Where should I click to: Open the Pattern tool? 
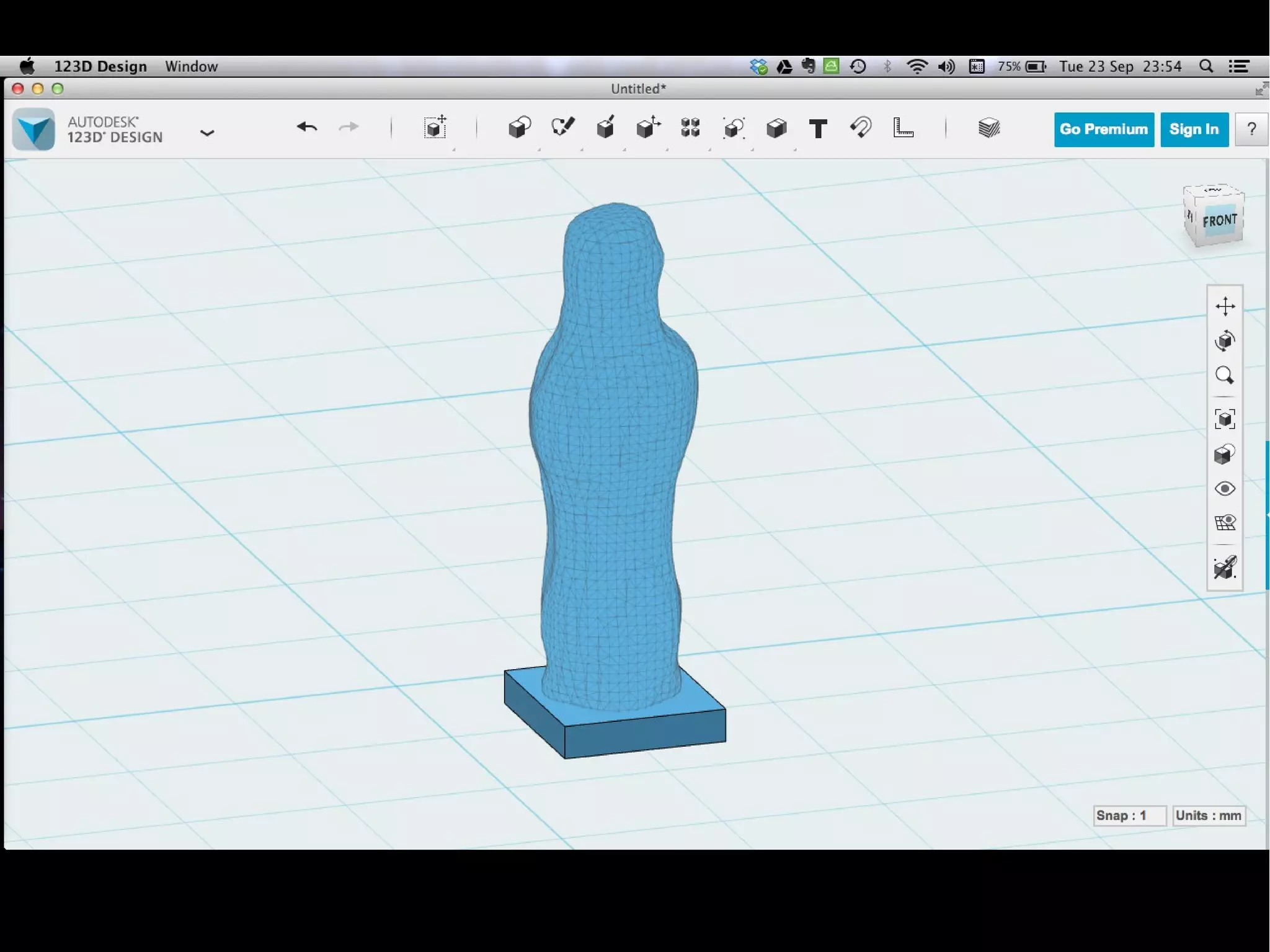point(690,128)
